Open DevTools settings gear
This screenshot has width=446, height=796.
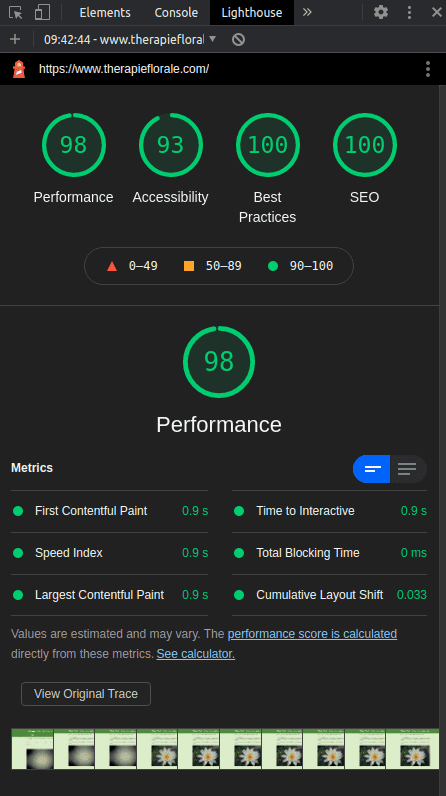381,12
